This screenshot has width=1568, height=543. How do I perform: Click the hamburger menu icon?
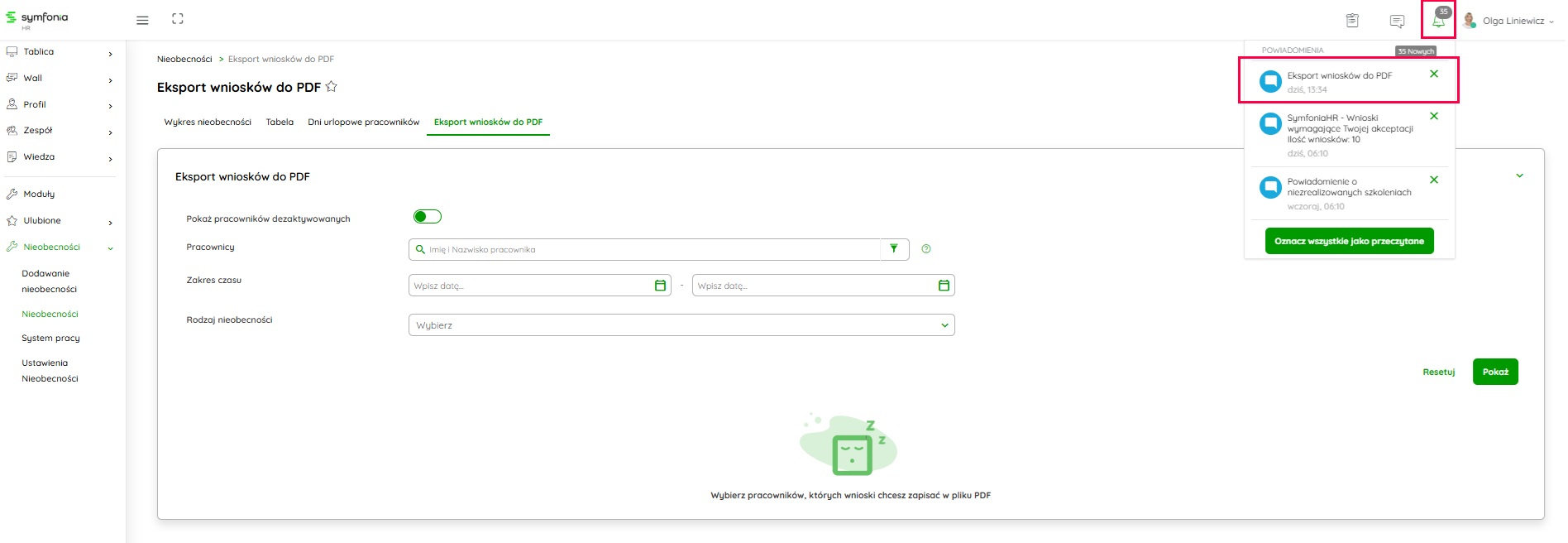pos(142,21)
